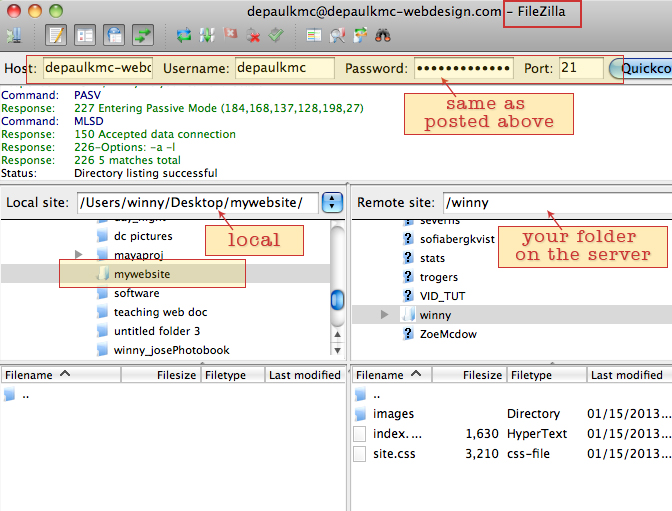The image size is (672, 511).
Task: Sort local files by Last modified column
Action: [x=305, y=375]
